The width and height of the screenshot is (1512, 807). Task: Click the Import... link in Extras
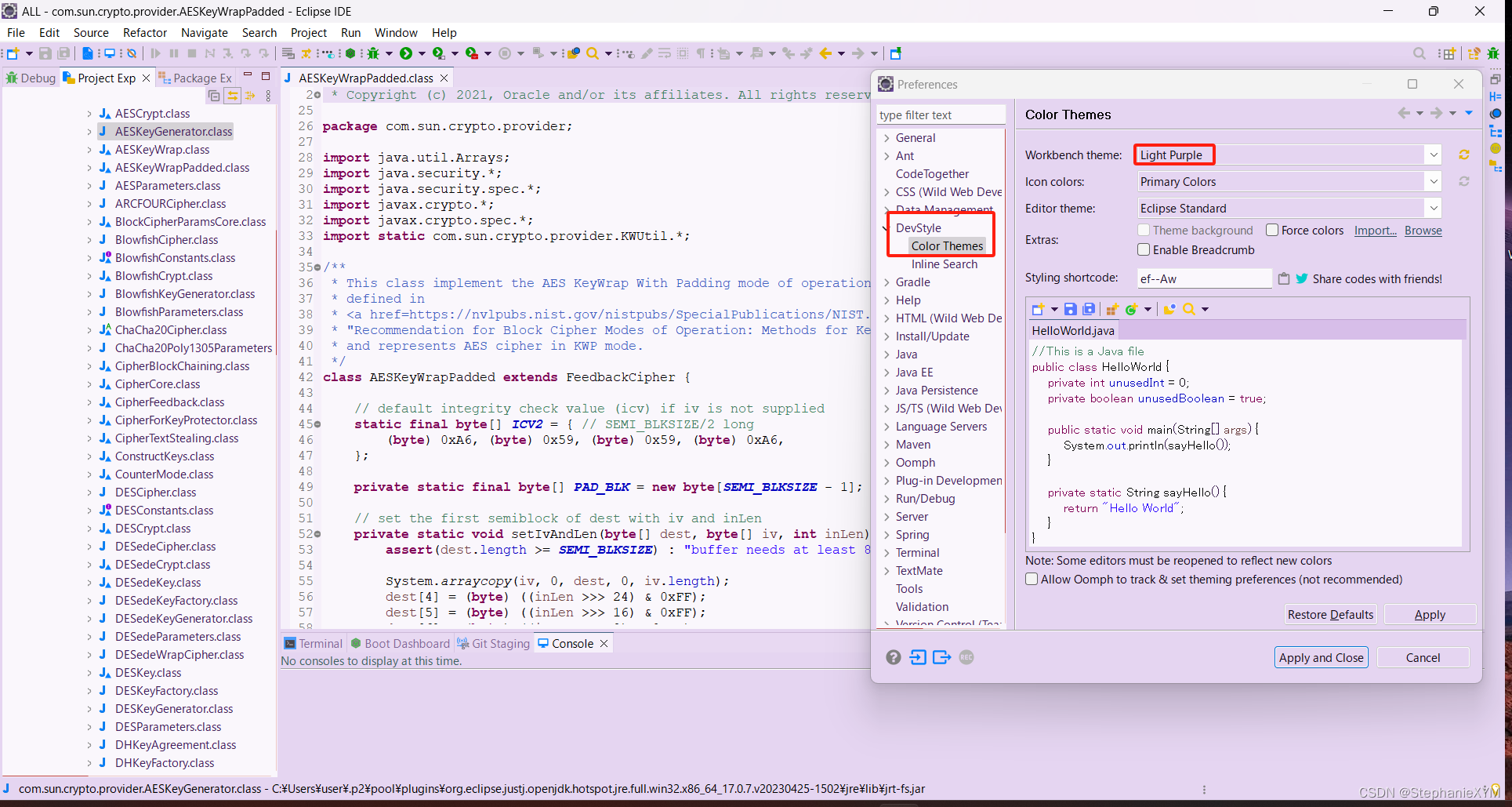[1375, 231]
